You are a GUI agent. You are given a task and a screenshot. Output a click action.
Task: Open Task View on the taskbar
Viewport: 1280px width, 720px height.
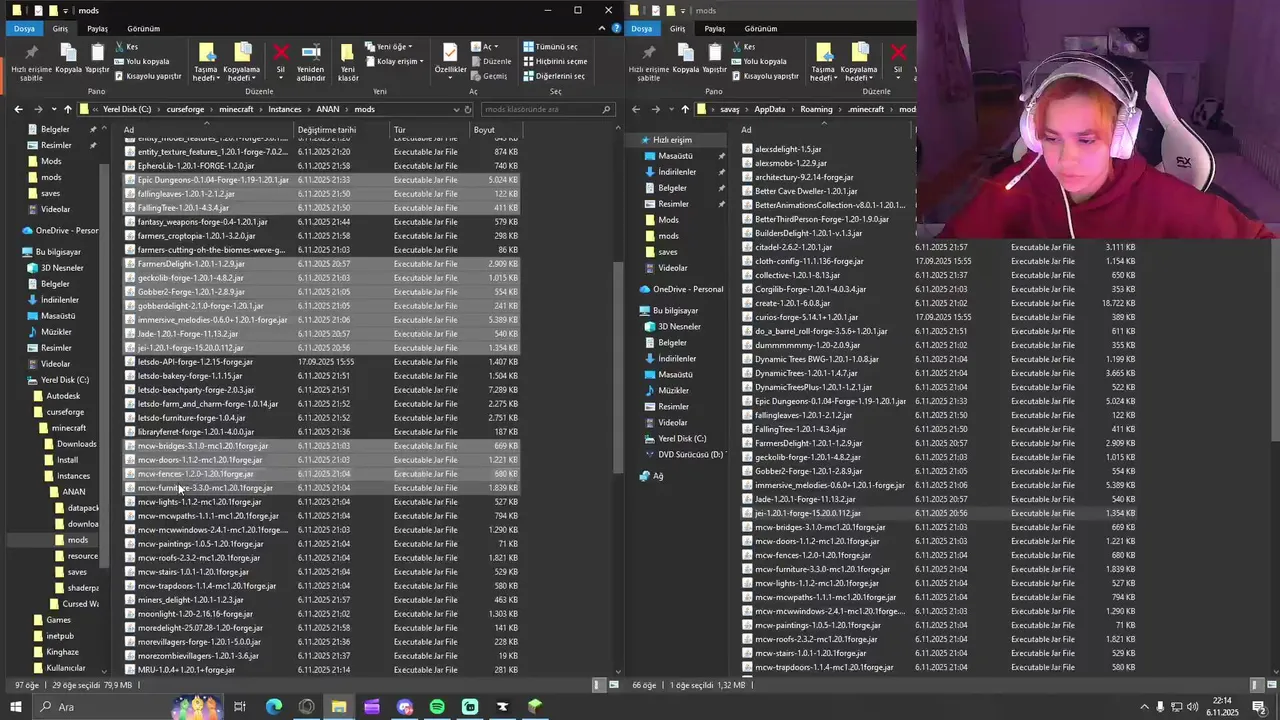[240, 707]
